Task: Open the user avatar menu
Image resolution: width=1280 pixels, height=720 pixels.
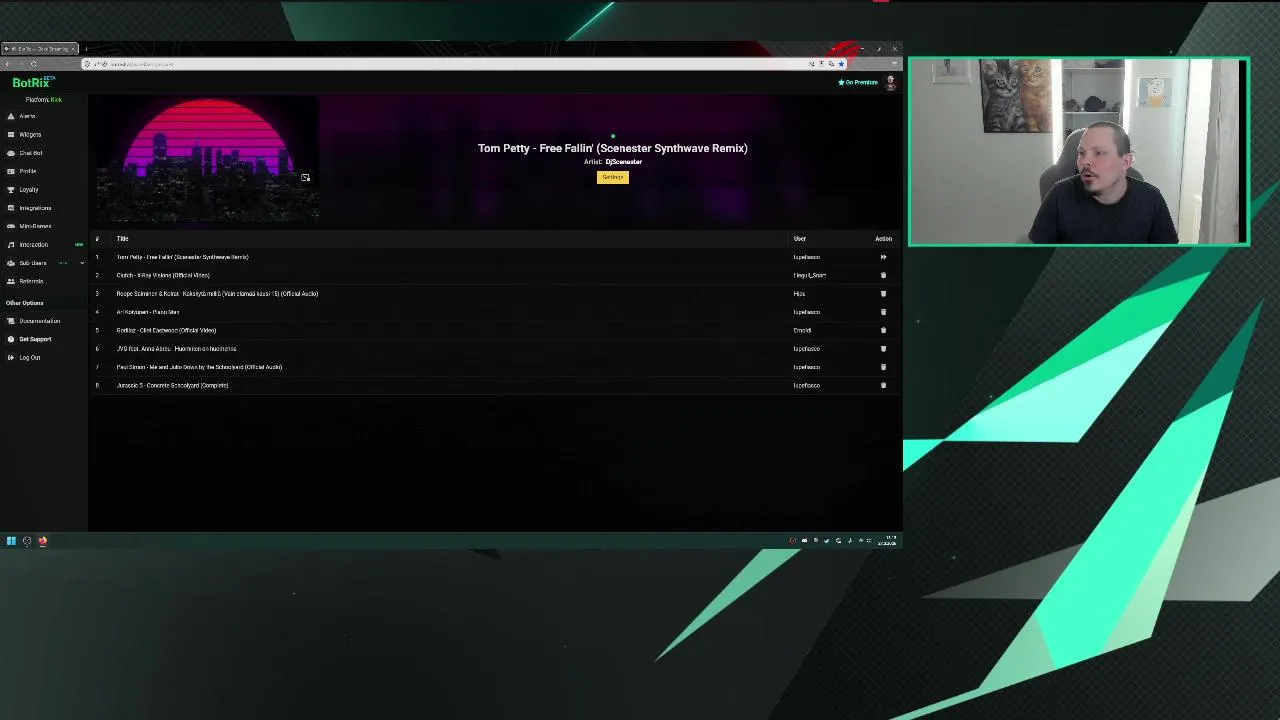Action: click(890, 83)
